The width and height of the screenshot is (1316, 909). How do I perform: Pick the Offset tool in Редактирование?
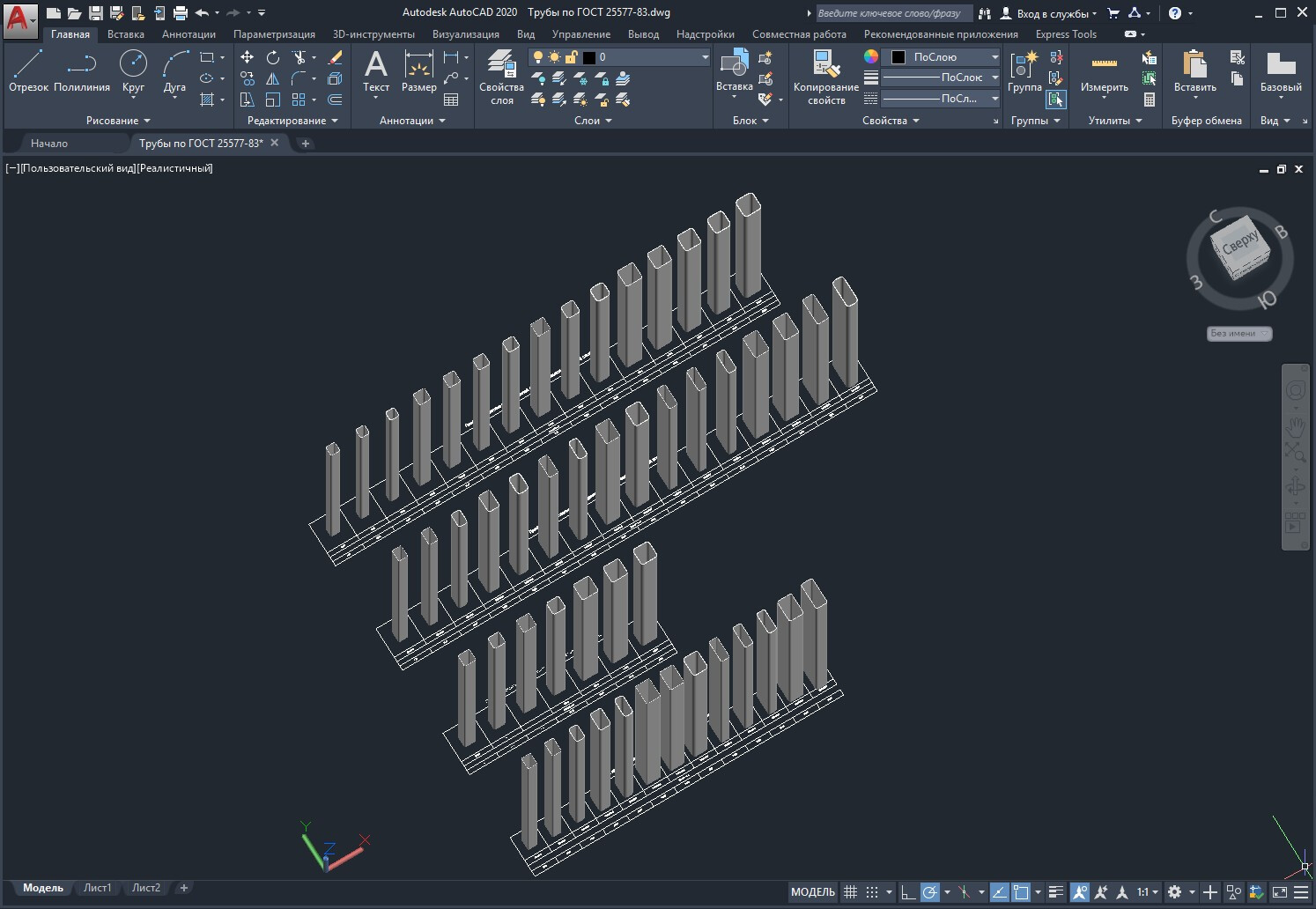pyautogui.click(x=335, y=100)
